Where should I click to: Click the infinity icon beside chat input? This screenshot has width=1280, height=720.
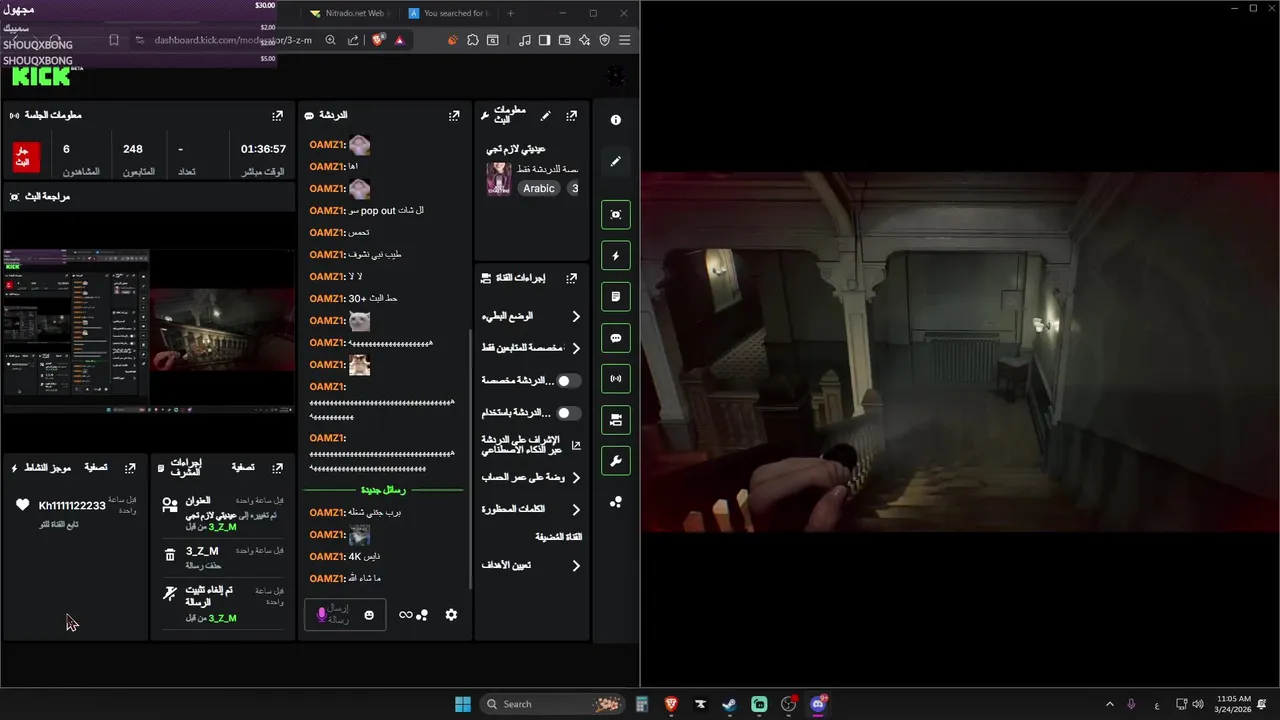[406, 615]
